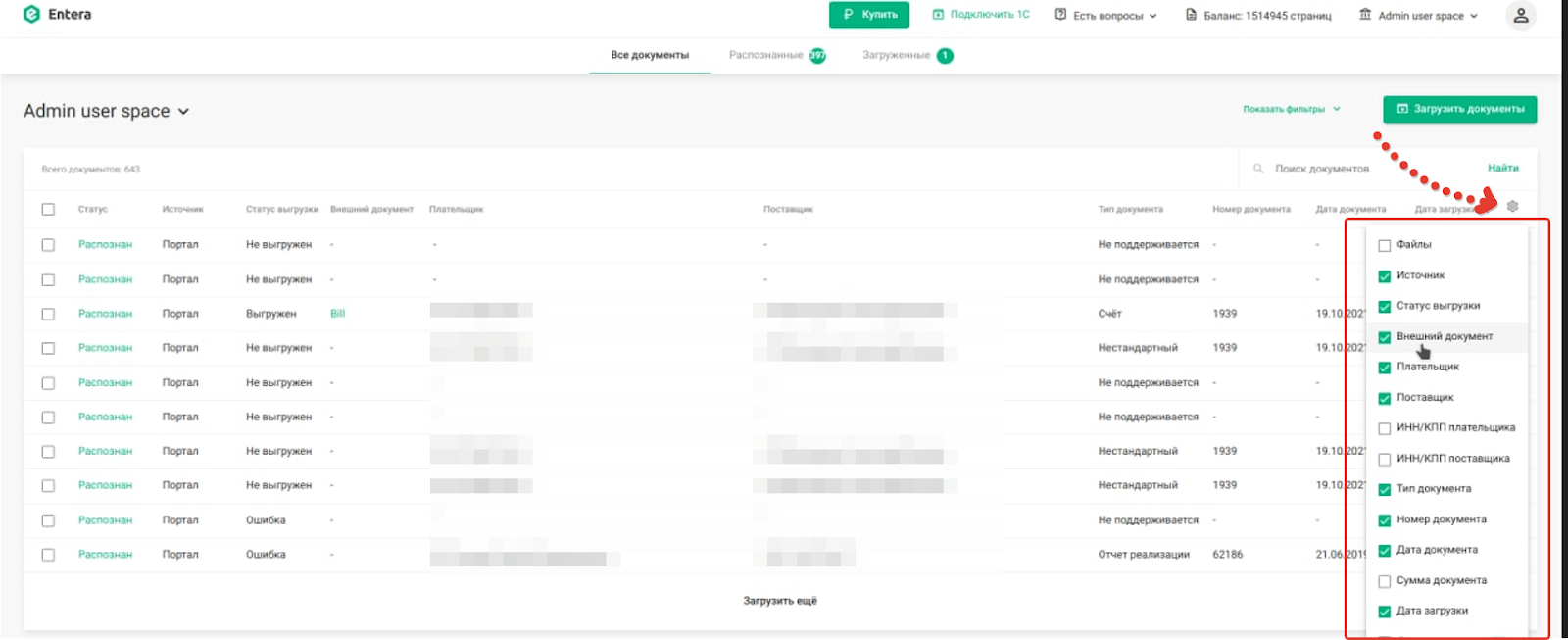Uncheck Внешний документ column checkbox
The width and height of the screenshot is (1568, 640).
pos(1385,337)
